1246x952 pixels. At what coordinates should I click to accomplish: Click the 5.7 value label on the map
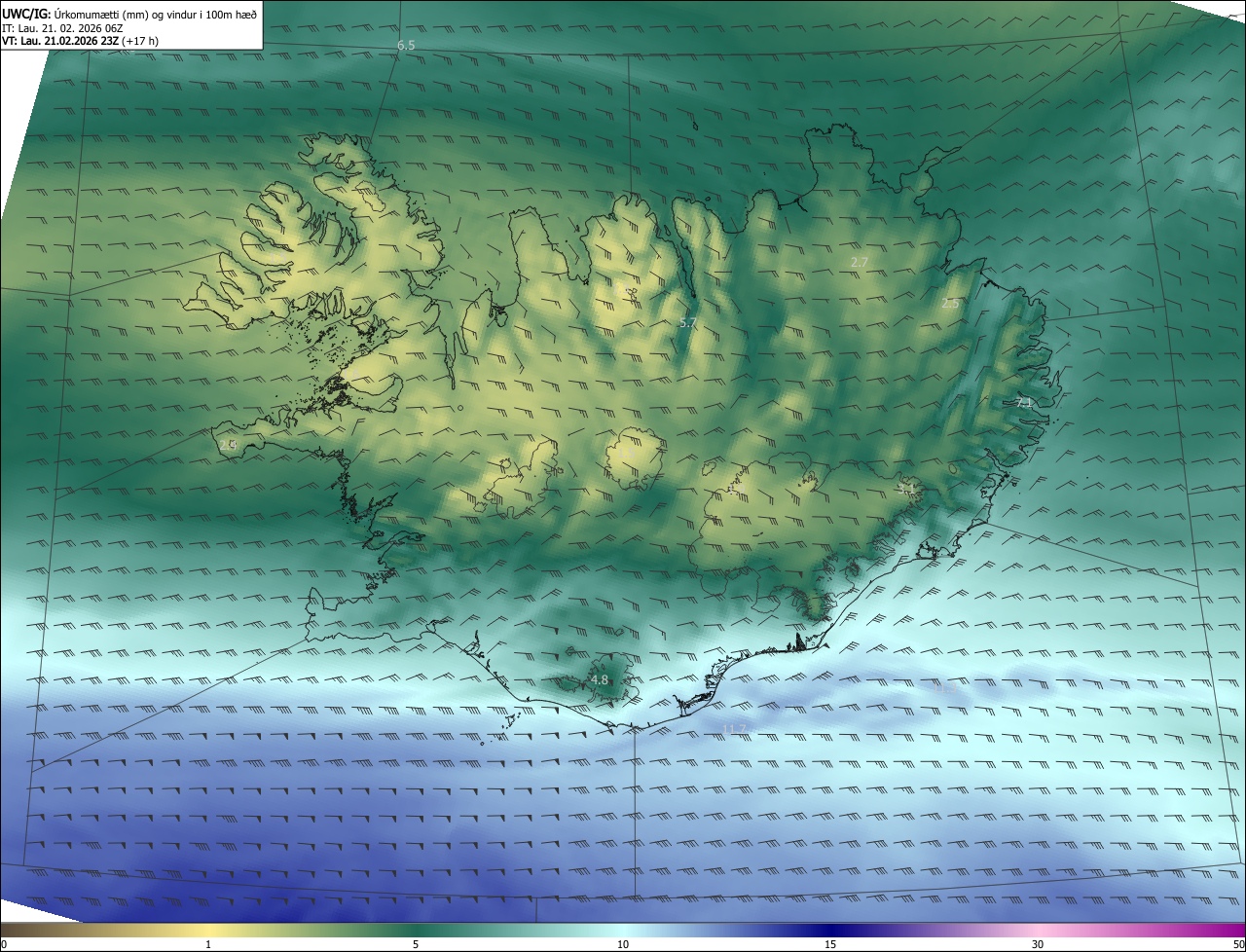[688, 322]
